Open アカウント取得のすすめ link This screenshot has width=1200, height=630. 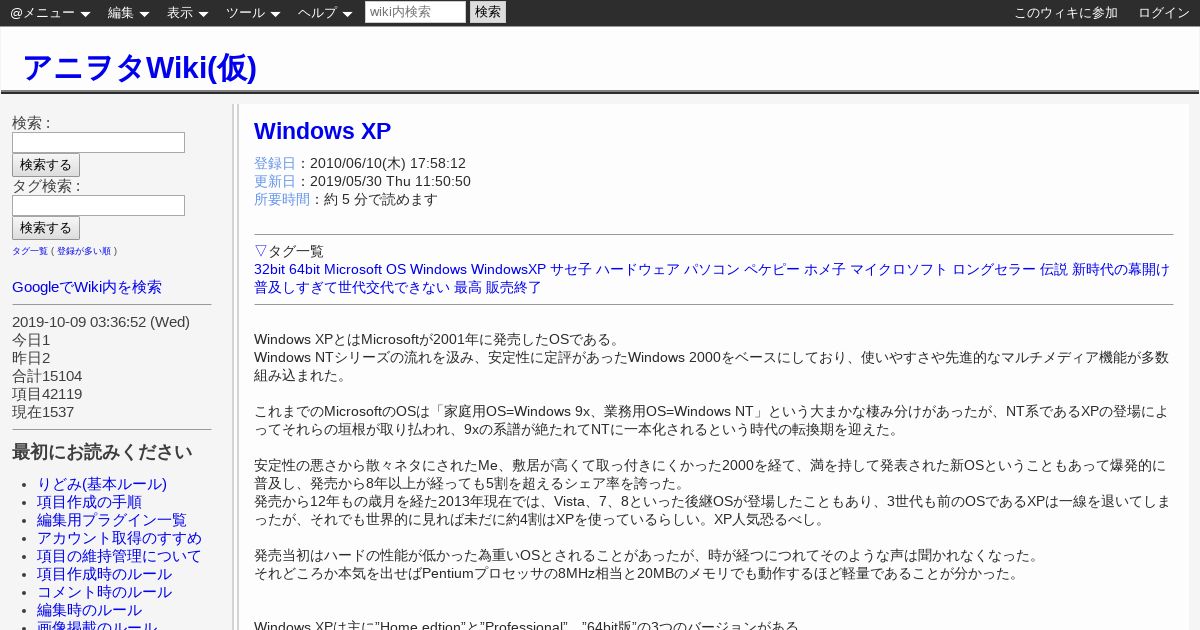pyautogui.click(x=119, y=538)
